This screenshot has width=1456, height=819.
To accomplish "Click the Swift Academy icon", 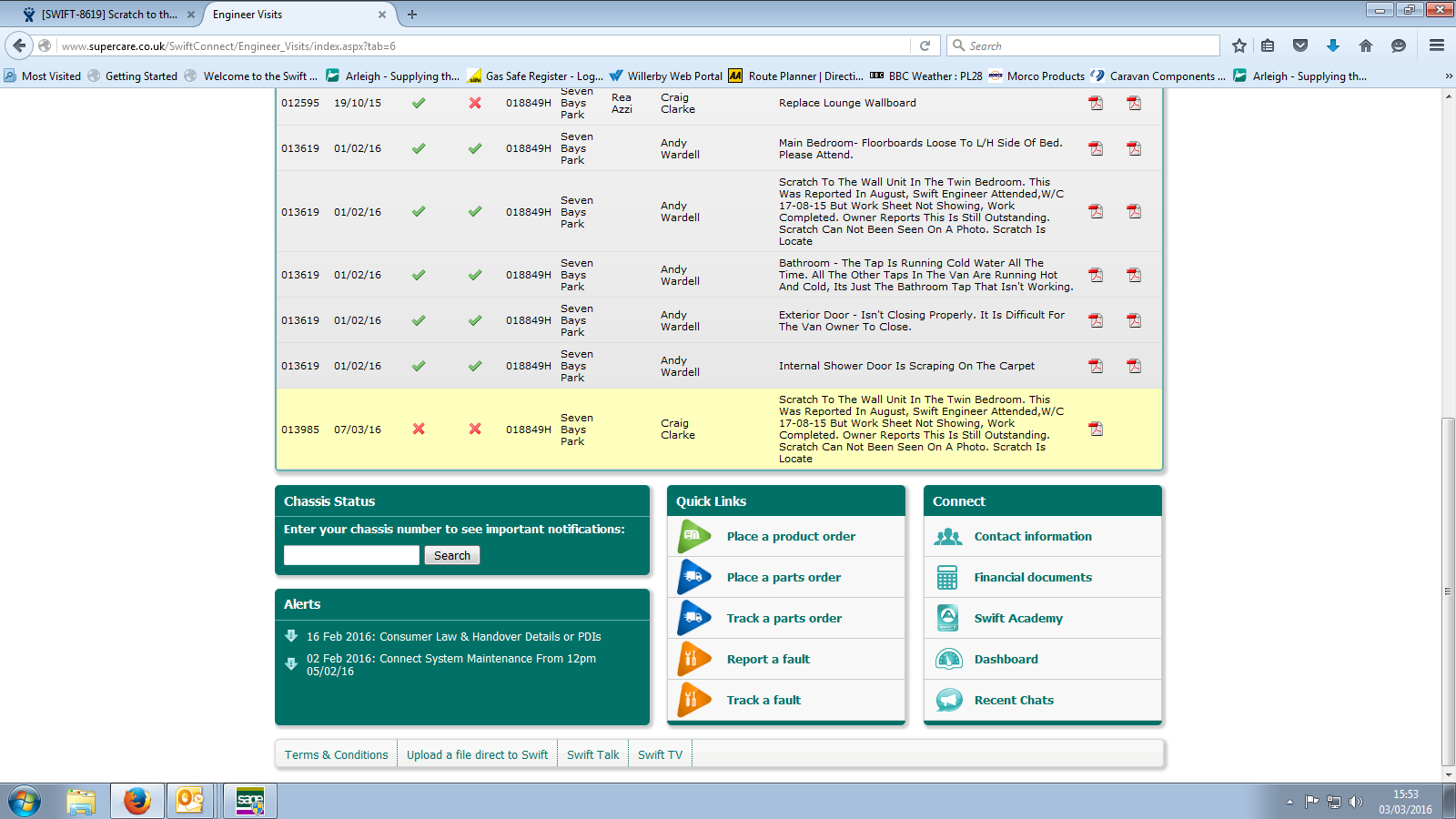I will point(948,618).
